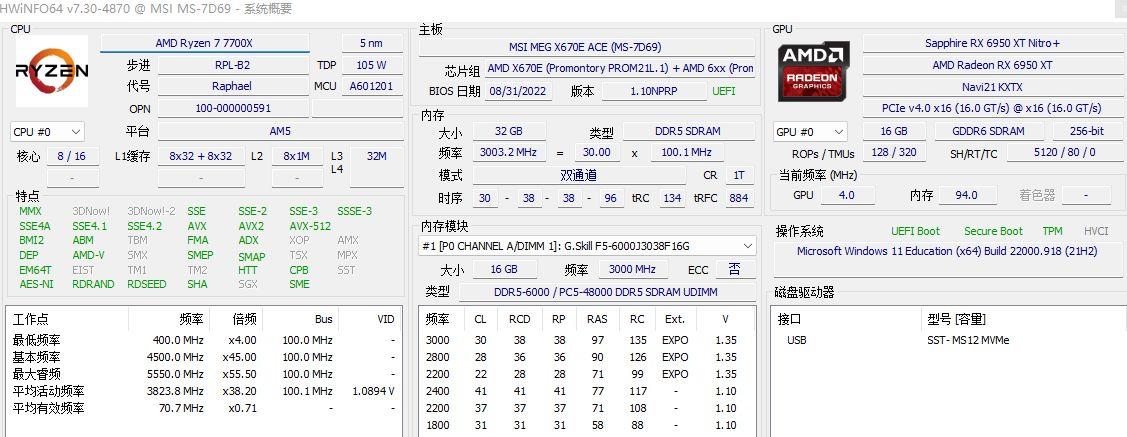1127x437 pixels.
Task: Click the AVX-512 feature indicator
Action: [x=310, y=226]
